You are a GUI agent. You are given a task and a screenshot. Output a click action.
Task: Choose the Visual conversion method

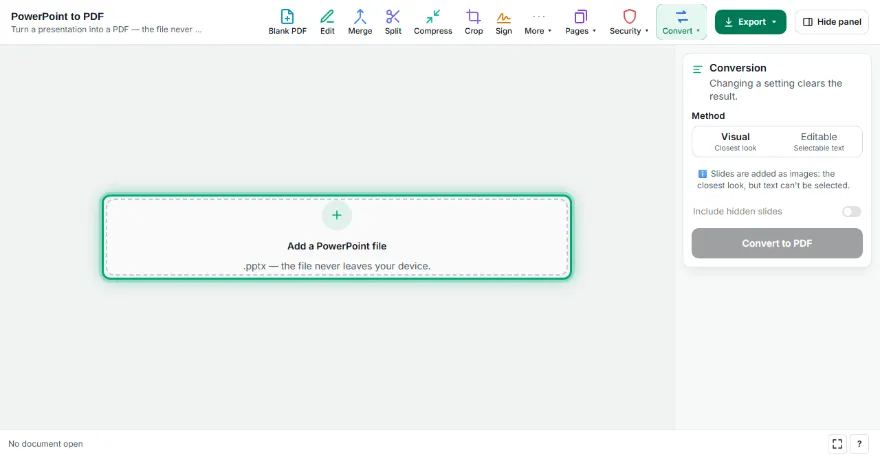pos(735,141)
